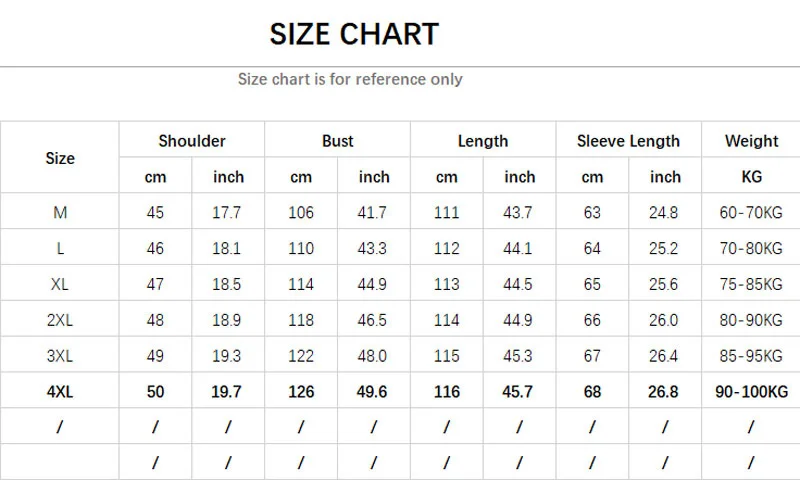Image resolution: width=800 pixels, height=480 pixels.
Task: Click the Weight column header
Action: click(751, 141)
